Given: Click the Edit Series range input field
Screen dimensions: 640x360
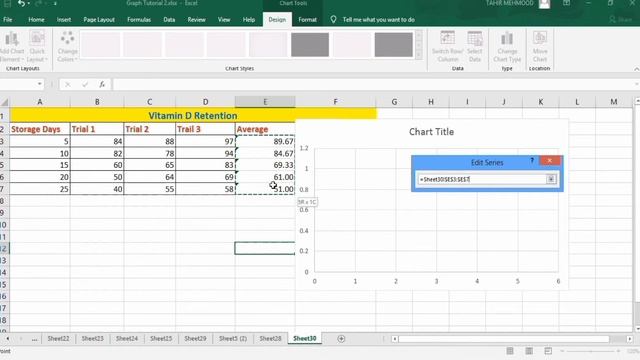Looking at the screenshot, I should coord(482,179).
